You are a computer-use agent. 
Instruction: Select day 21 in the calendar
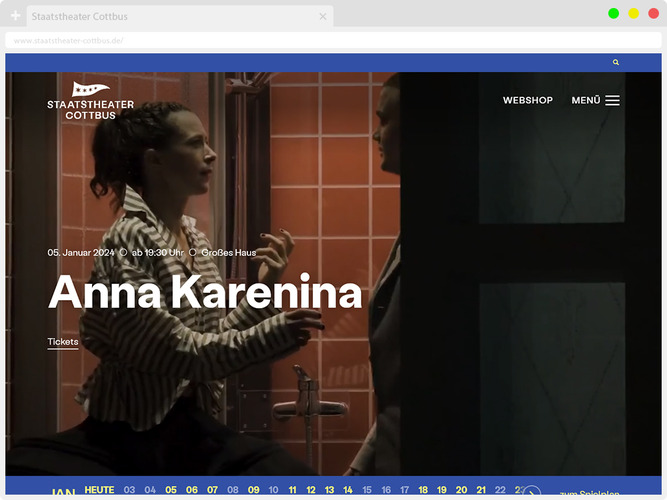pyautogui.click(x=481, y=490)
